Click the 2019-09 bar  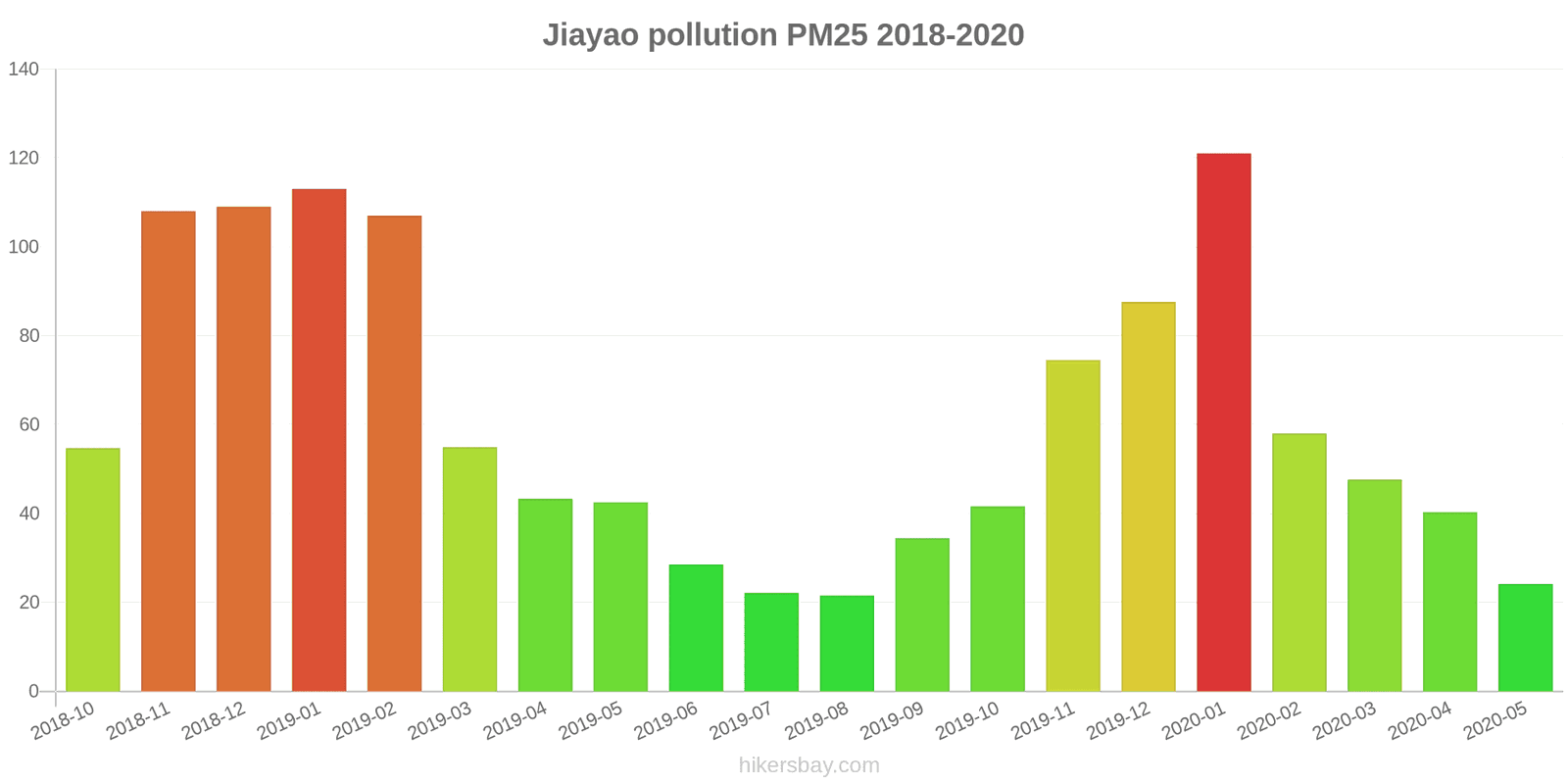tap(922, 614)
